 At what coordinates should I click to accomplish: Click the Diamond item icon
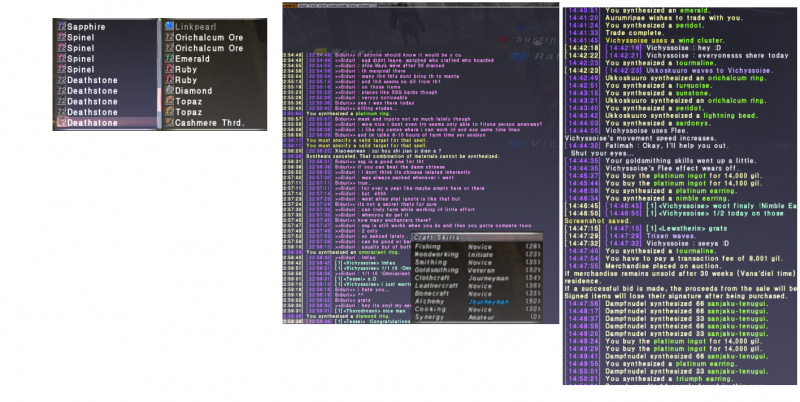click(169, 91)
